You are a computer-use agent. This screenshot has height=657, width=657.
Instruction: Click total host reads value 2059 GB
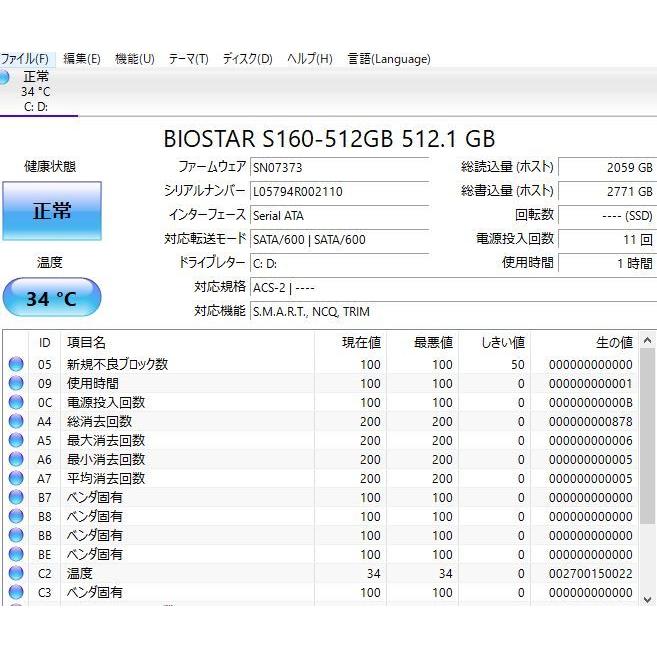[x=607, y=168]
